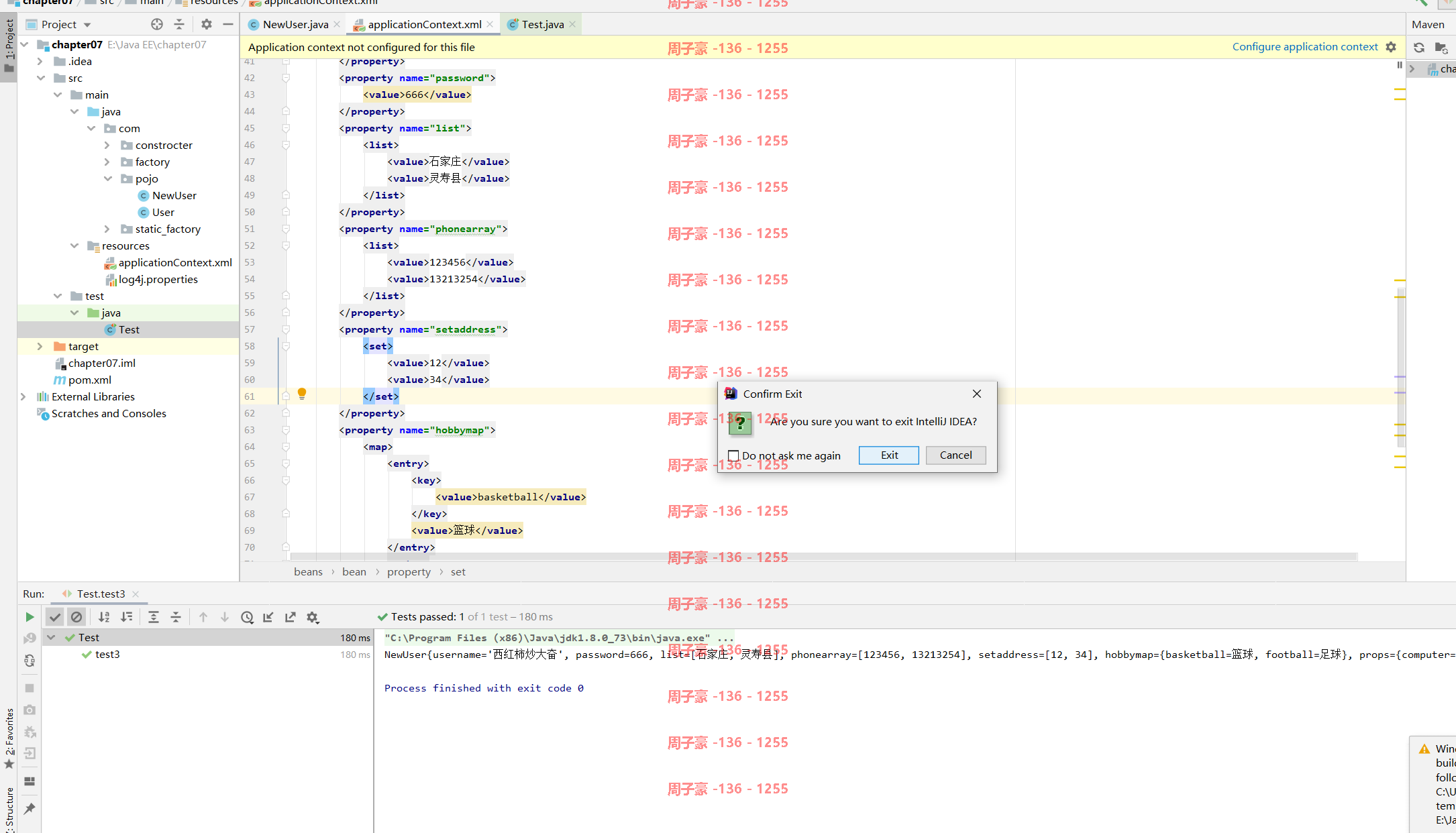Open NewUser class in tree

point(174,195)
